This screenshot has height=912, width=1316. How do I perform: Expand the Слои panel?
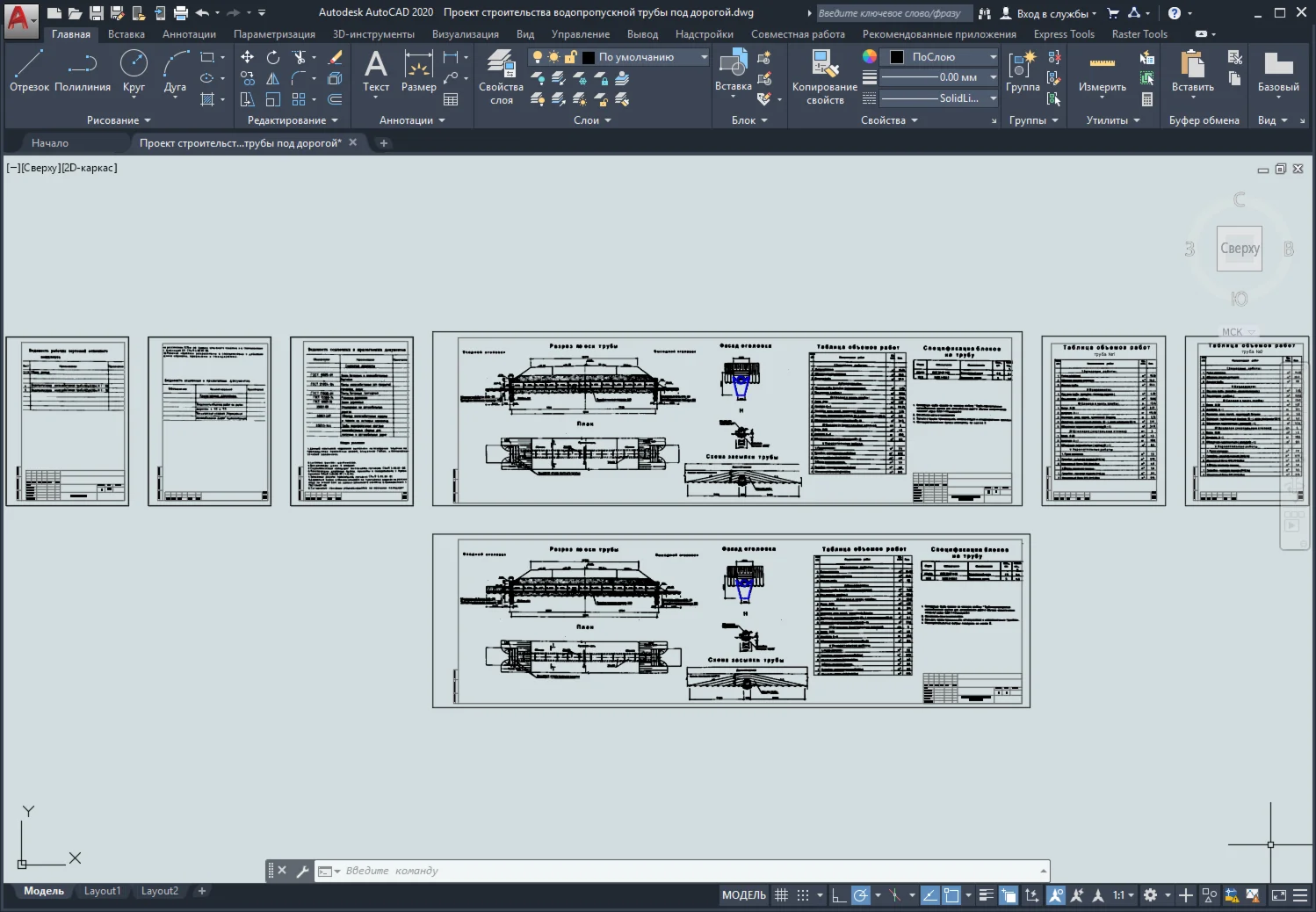coord(592,120)
